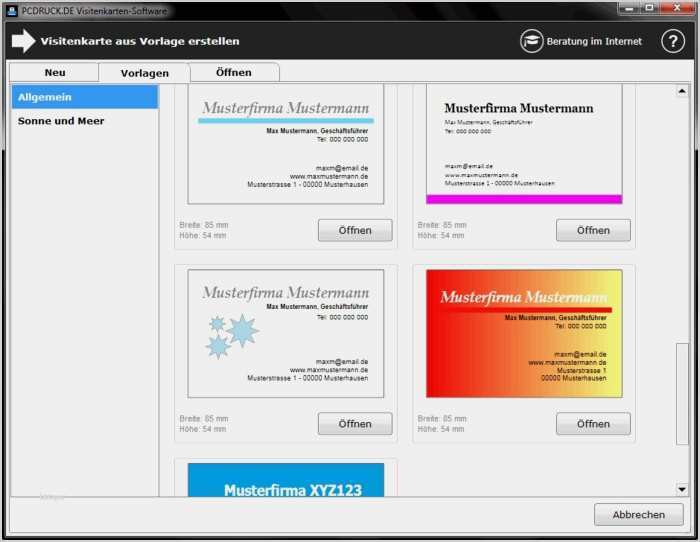The image size is (700, 542).
Task: Click the graduation cap consultation icon
Action: coord(532,41)
